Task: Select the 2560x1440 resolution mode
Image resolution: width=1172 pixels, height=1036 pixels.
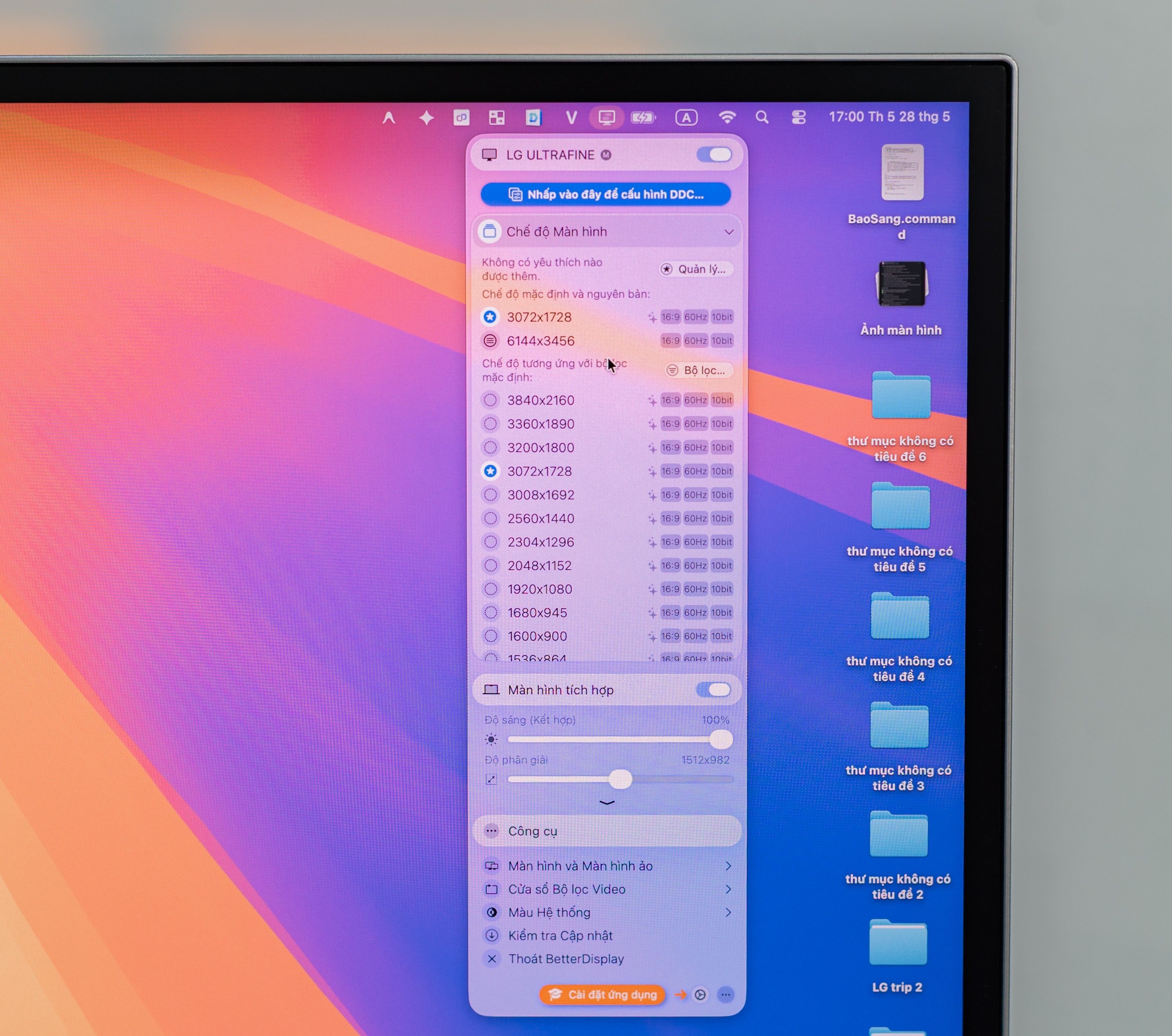Action: click(x=607, y=518)
